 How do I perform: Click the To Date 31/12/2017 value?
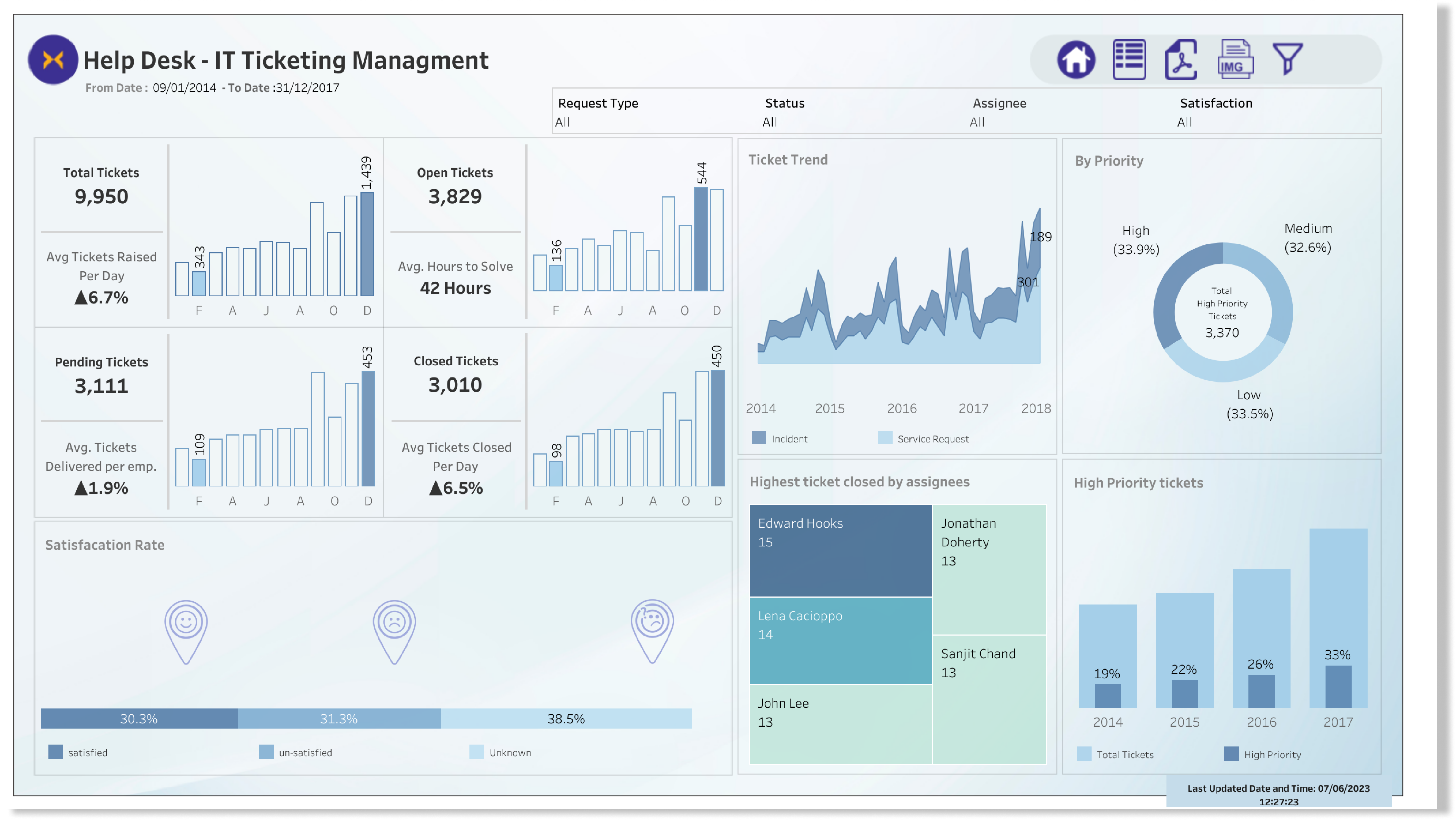point(307,87)
